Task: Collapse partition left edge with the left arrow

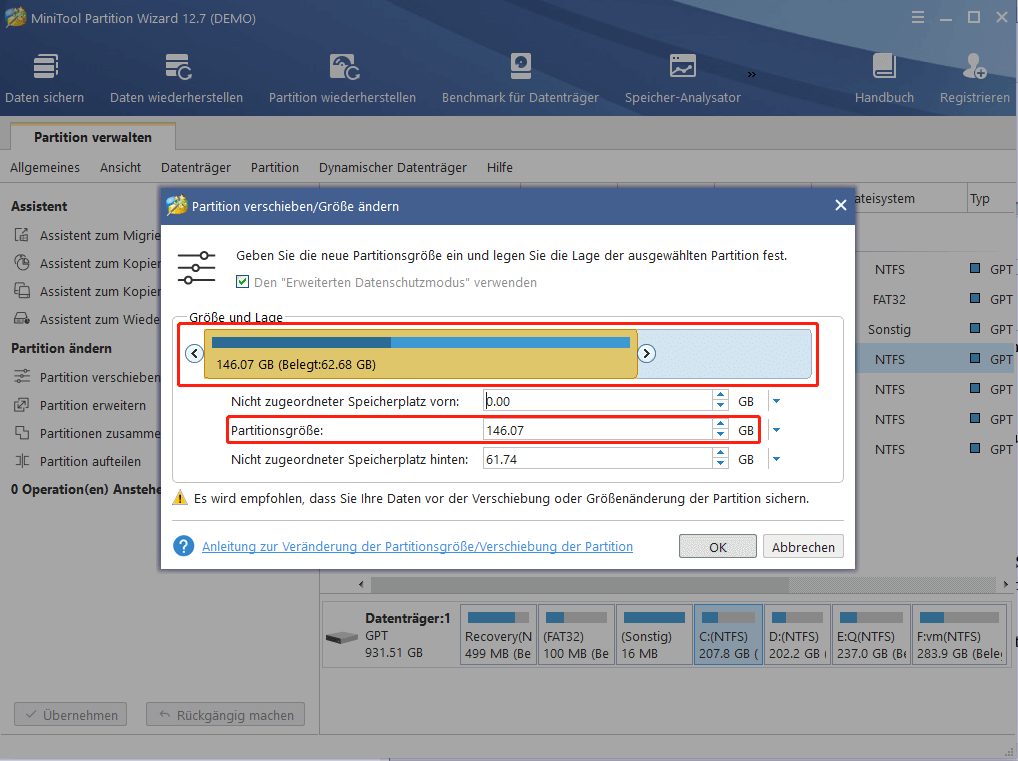Action: click(x=194, y=352)
